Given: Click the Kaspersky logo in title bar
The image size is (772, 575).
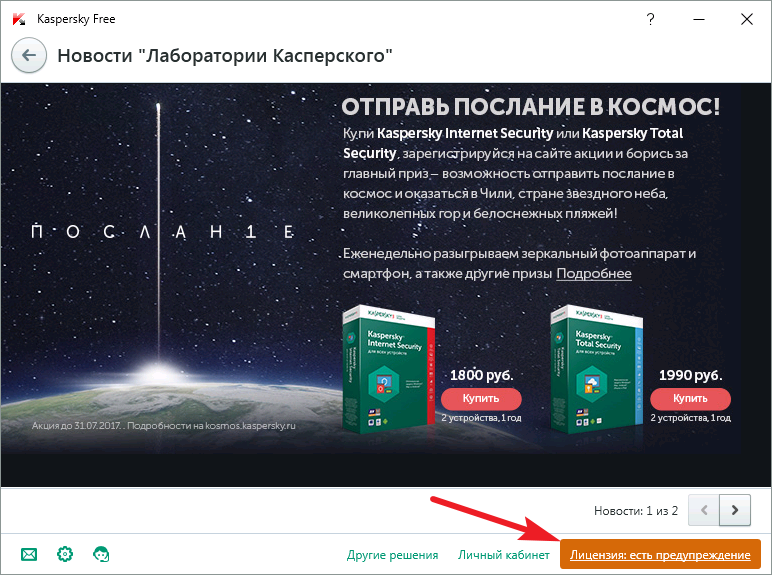Looking at the screenshot, I should pos(19,19).
